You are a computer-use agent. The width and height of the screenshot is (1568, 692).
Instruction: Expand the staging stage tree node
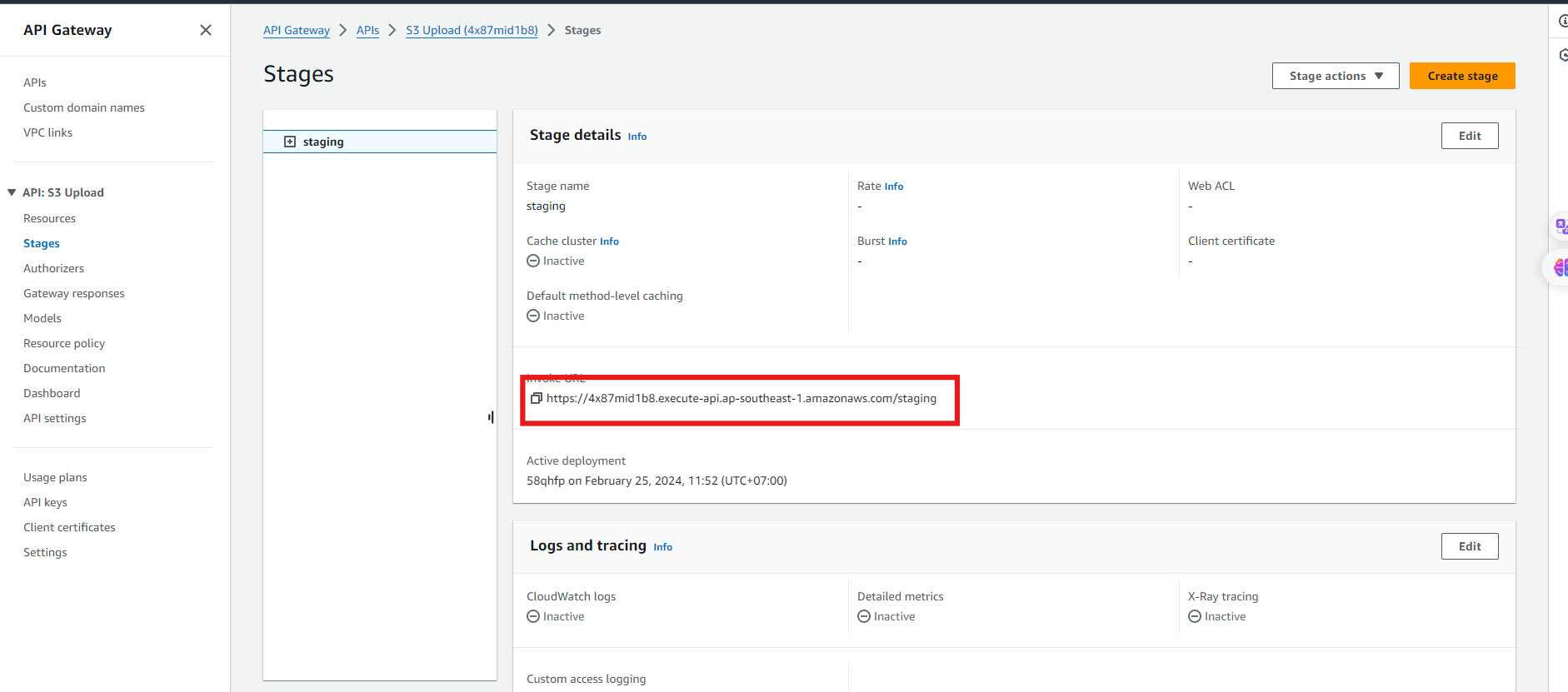pyautogui.click(x=290, y=142)
